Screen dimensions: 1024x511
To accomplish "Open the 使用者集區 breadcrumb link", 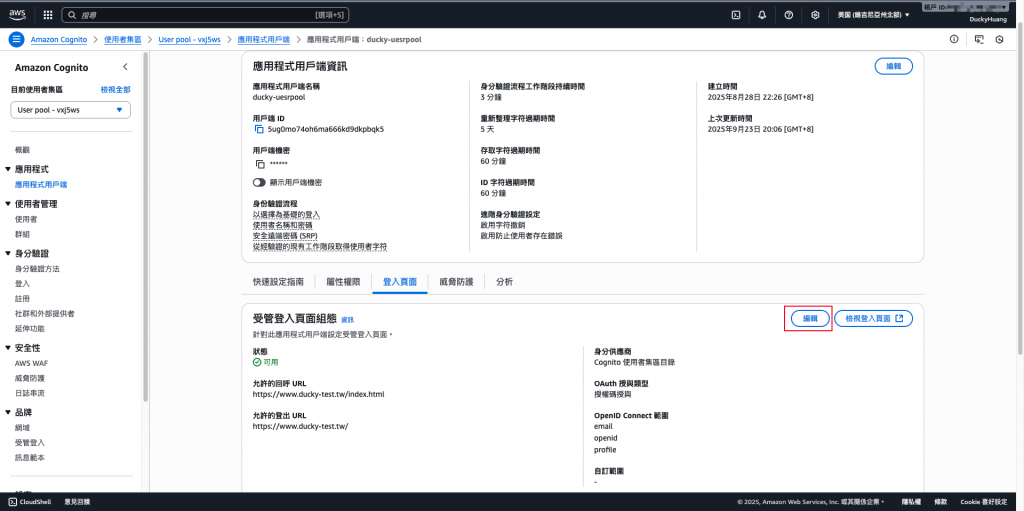I will click(123, 39).
